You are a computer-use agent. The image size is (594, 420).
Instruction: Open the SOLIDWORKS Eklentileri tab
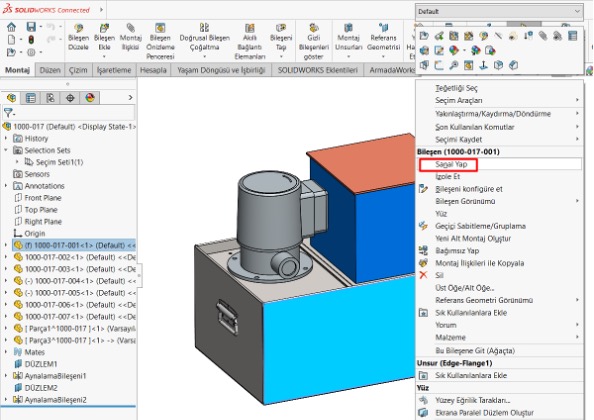317,70
